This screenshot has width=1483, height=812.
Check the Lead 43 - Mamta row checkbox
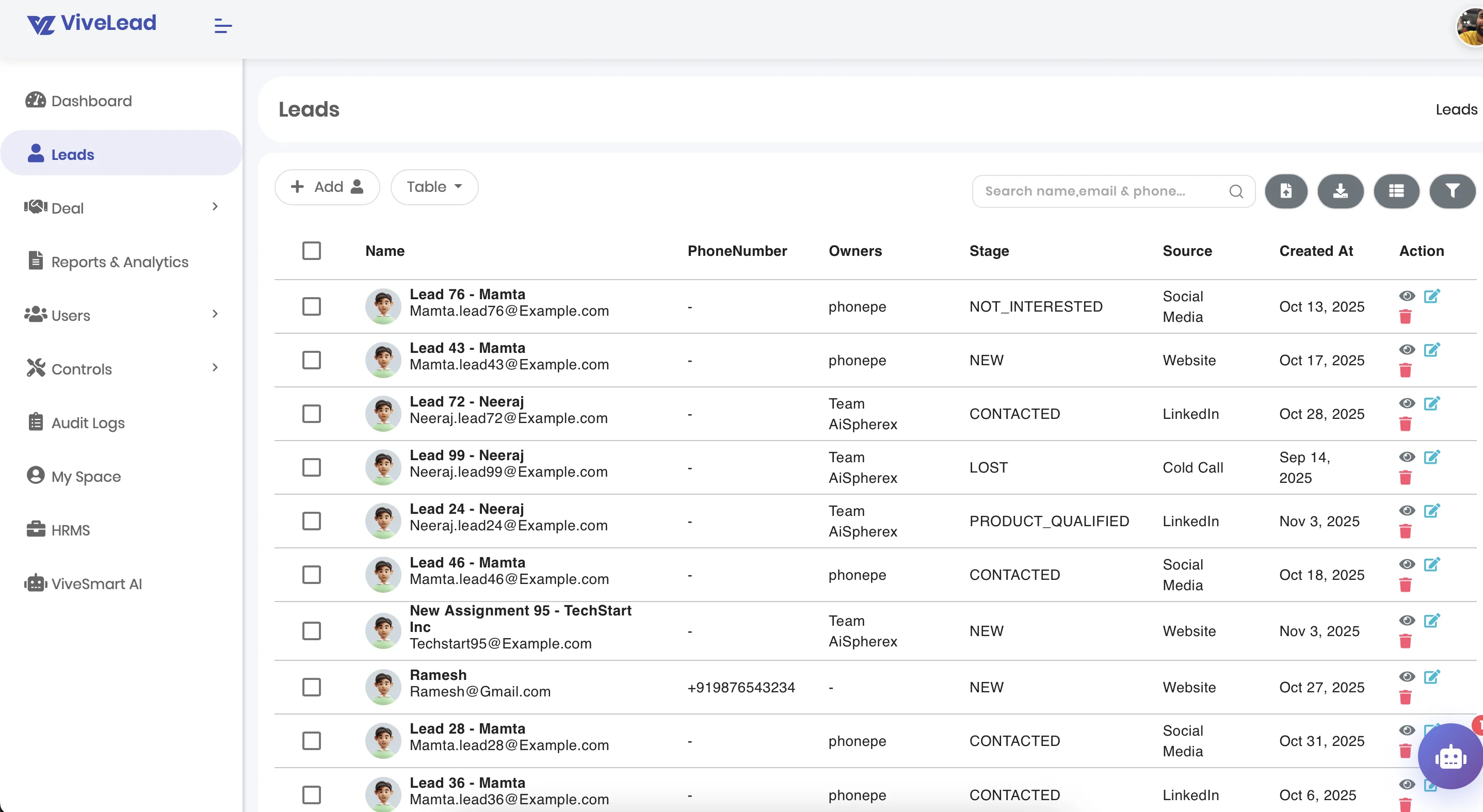312,360
